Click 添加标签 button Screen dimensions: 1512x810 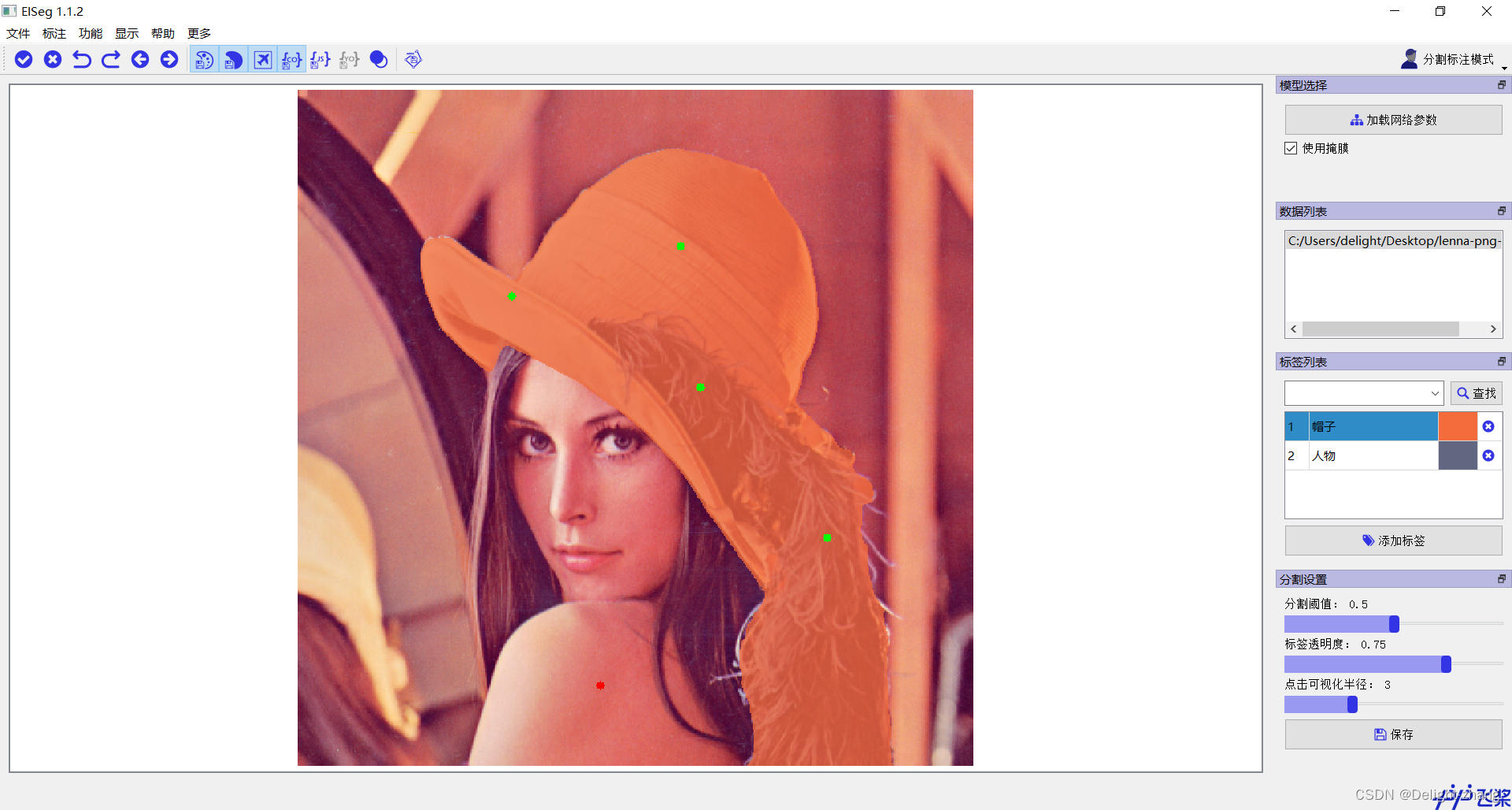click(x=1393, y=541)
